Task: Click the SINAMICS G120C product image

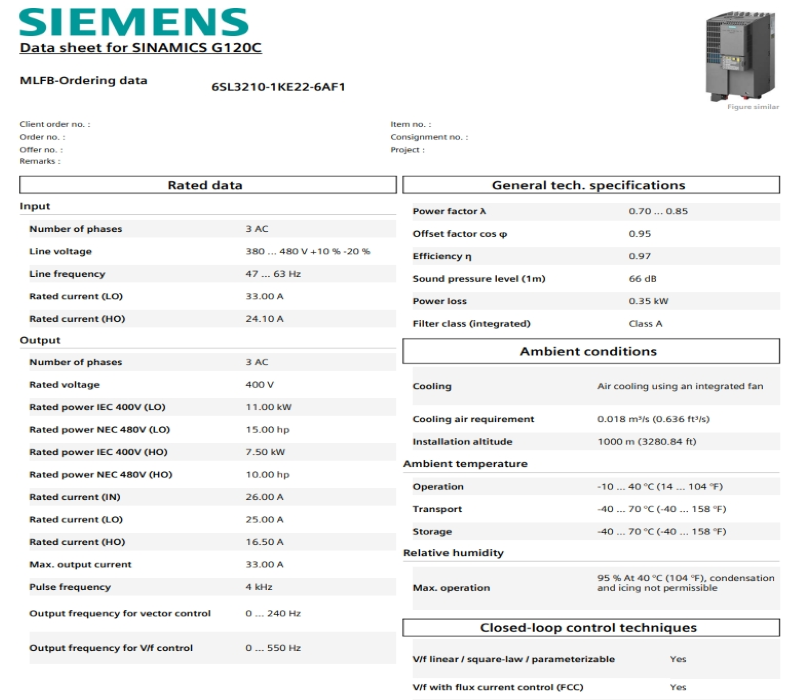Action: point(743,55)
